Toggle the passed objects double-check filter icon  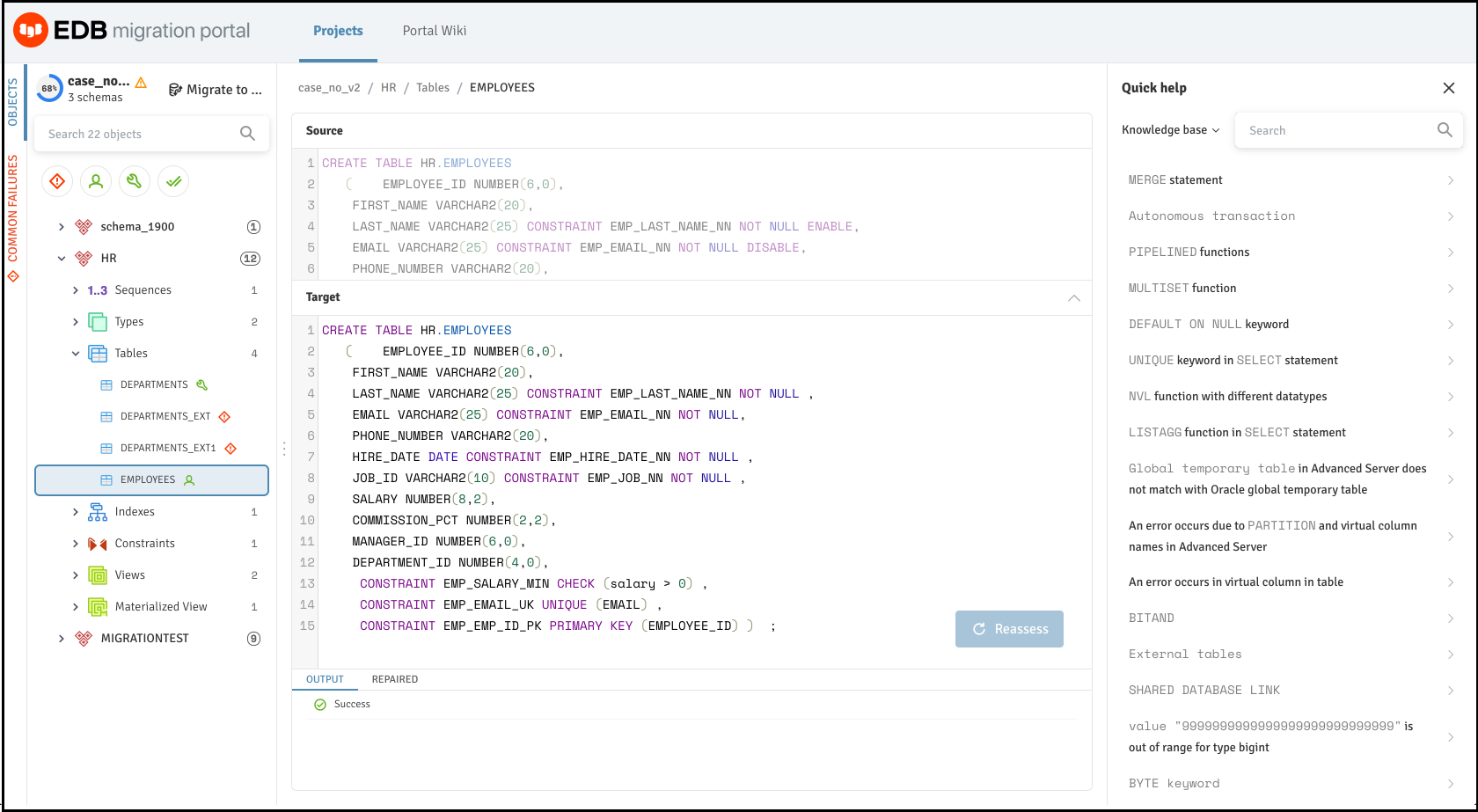[x=173, y=181]
